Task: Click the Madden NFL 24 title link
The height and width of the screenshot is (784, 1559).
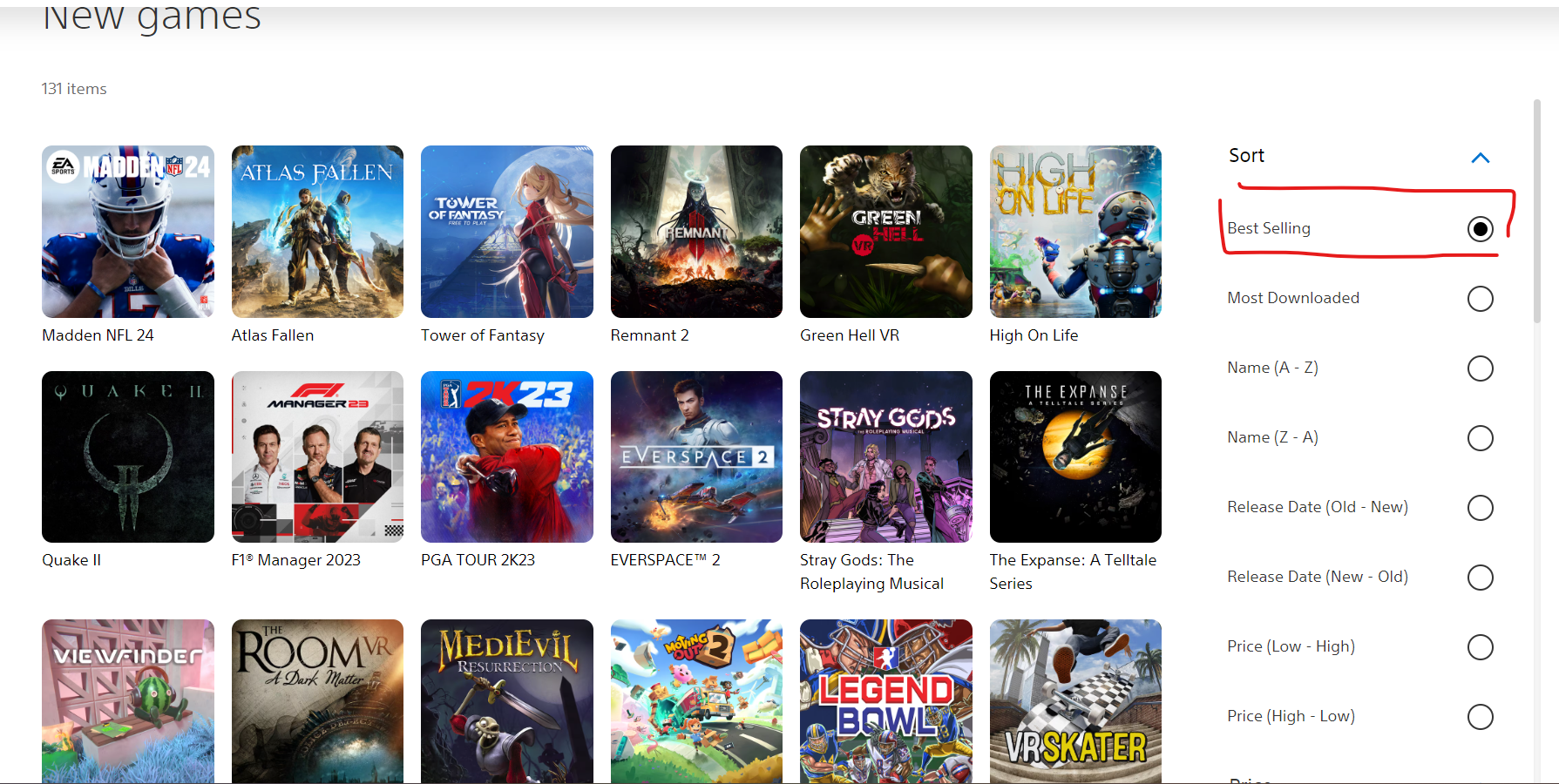Action: click(98, 335)
